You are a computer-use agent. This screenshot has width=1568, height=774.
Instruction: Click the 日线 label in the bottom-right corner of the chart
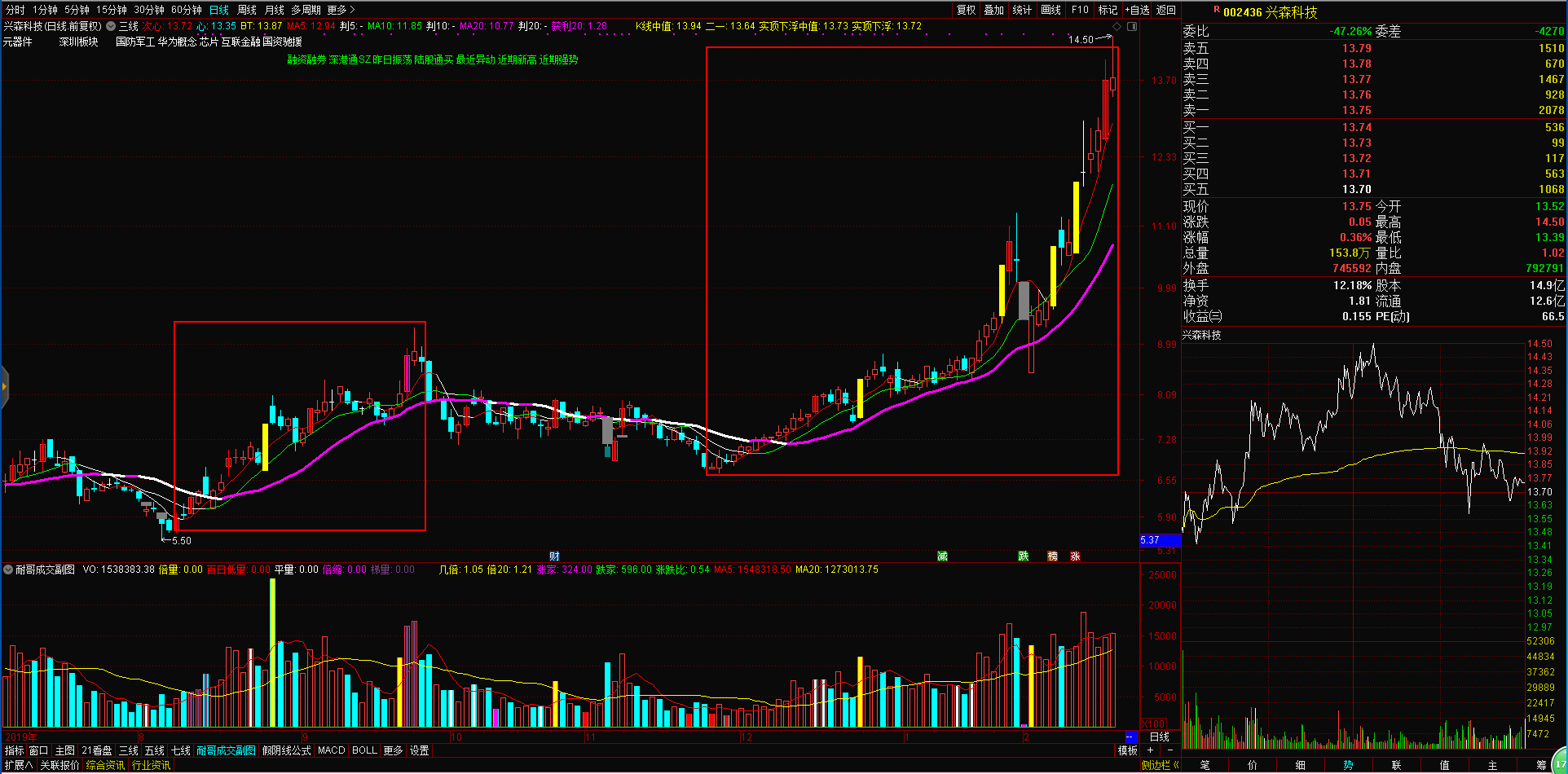coord(1160,737)
